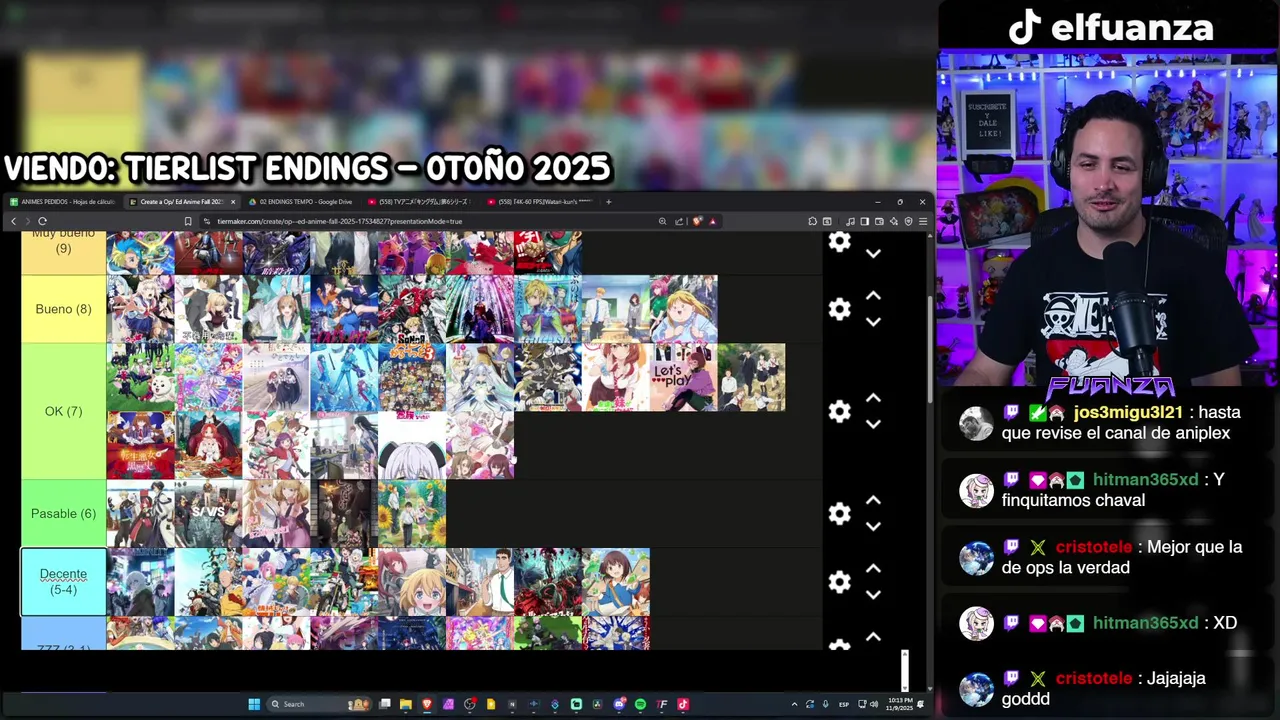The height and width of the screenshot is (720, 1280).
Task: Switch to ANIMES PEDIDOS spreadsheet tab
Action: (62, 202)
